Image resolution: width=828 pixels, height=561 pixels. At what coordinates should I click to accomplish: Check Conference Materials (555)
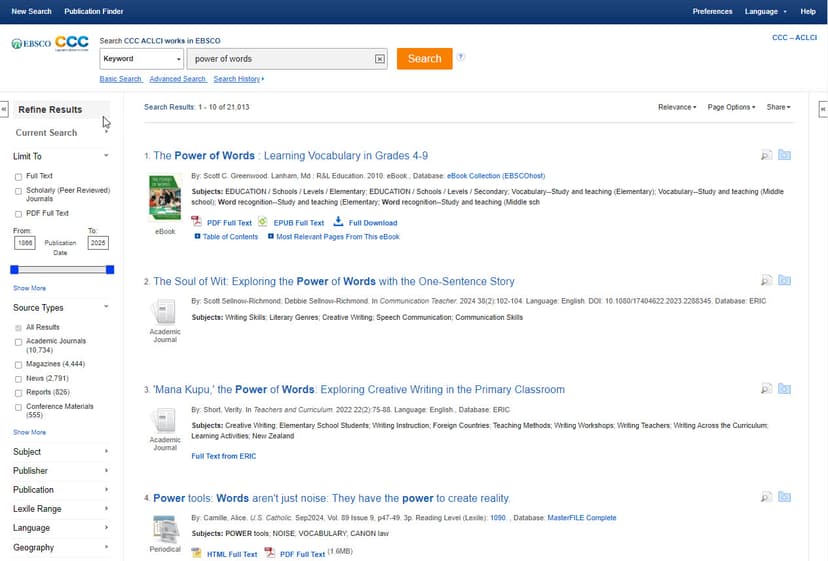(18, 407)
